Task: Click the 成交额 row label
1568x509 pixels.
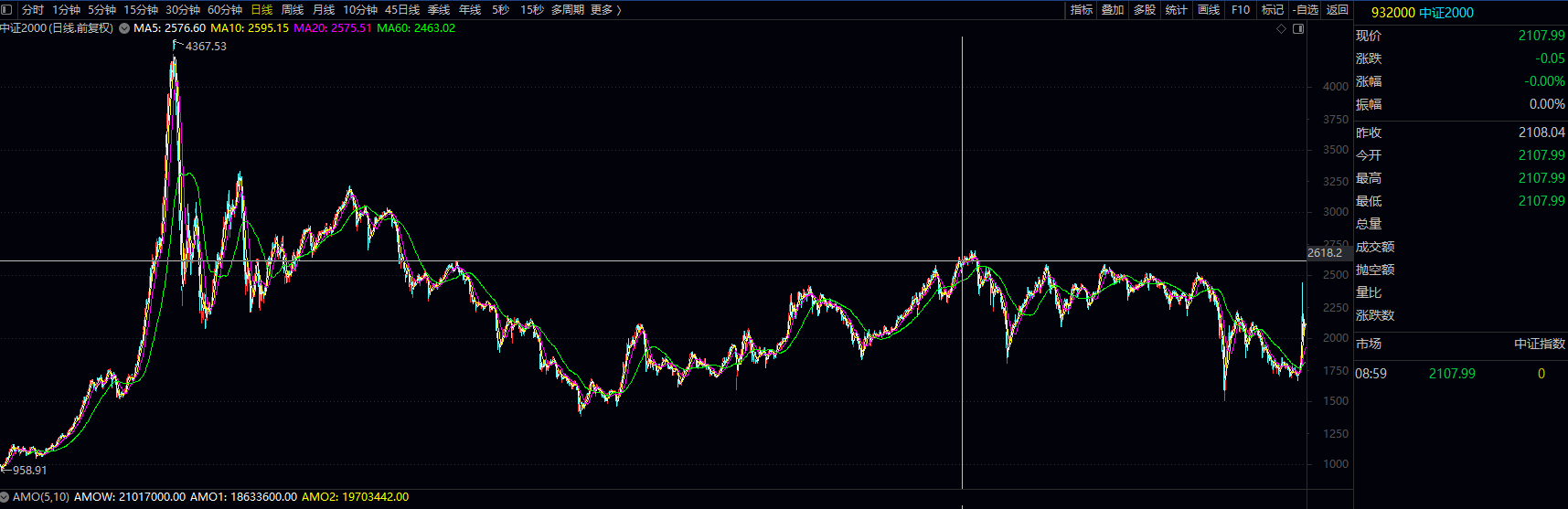Action: tap(1375, 247)
